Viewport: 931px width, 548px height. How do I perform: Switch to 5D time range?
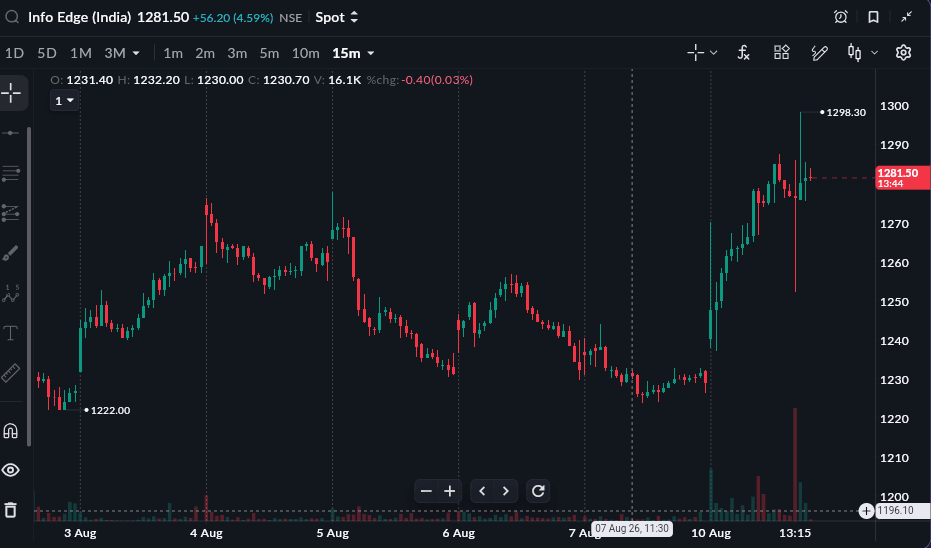tap(47, 53)
